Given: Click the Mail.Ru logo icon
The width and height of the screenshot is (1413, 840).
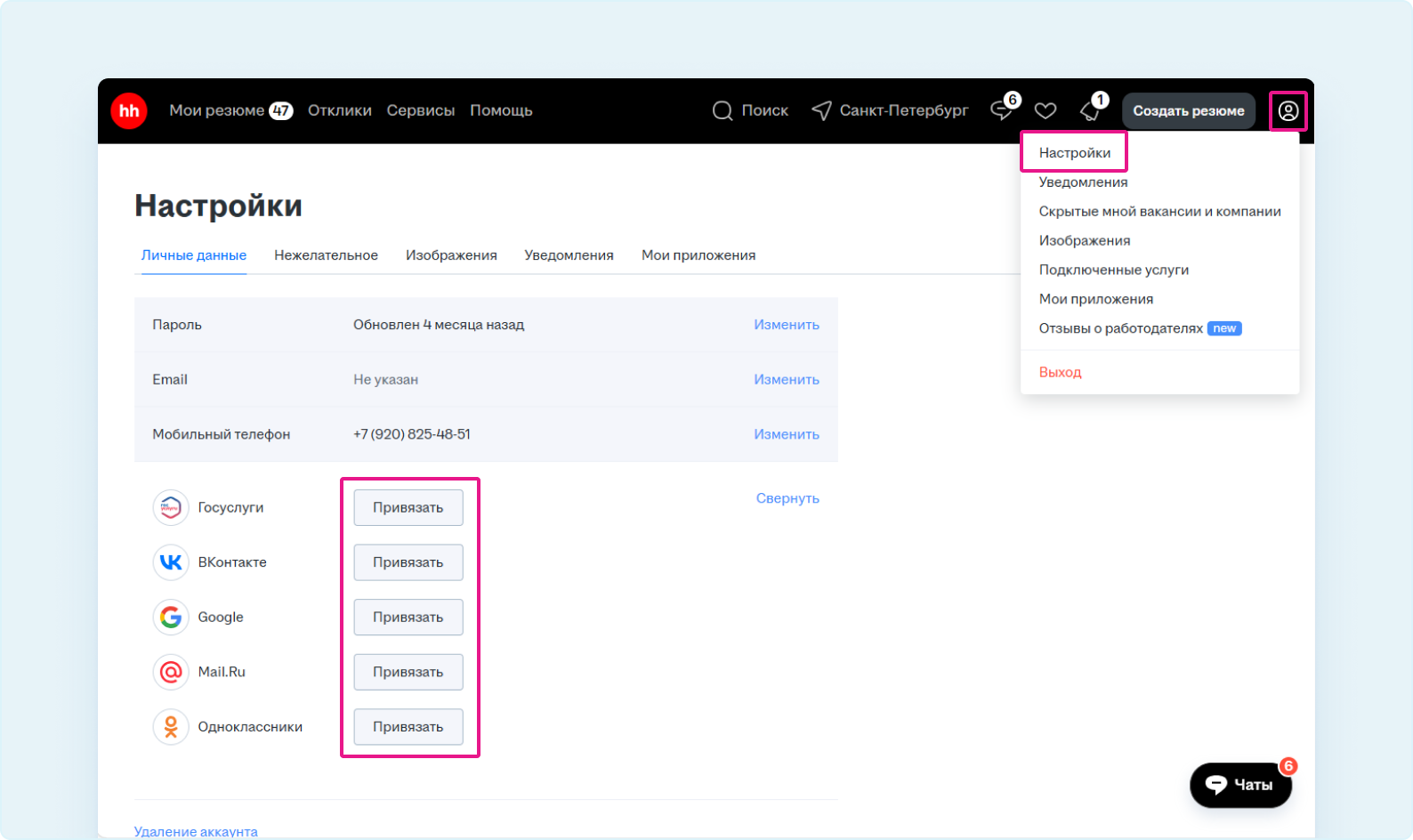Looking at the screenshot, I should pyautogui.click(x=171, y=672).
